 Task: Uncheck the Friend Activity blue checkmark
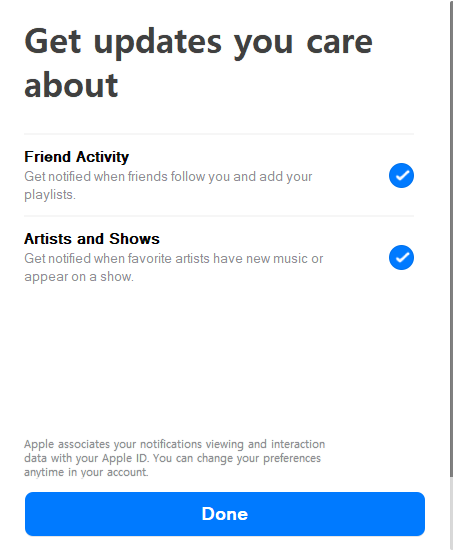point(401,175)
